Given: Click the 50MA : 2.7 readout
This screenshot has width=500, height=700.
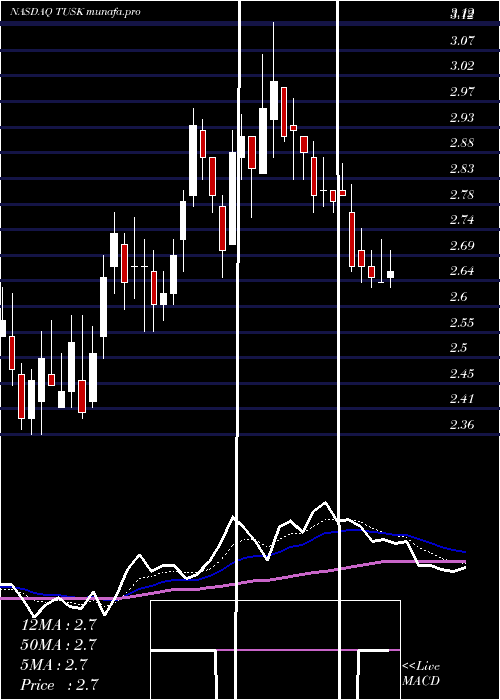Looking at the screenshot, I should (59, 645).
